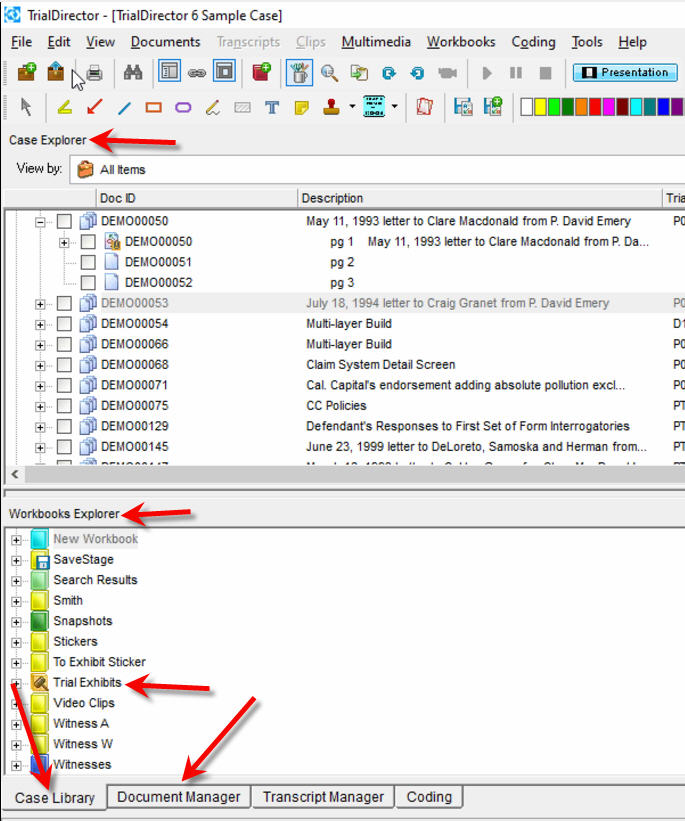Click the Play playback button
The image size is (685, 821).
click(x=487, y=73)
